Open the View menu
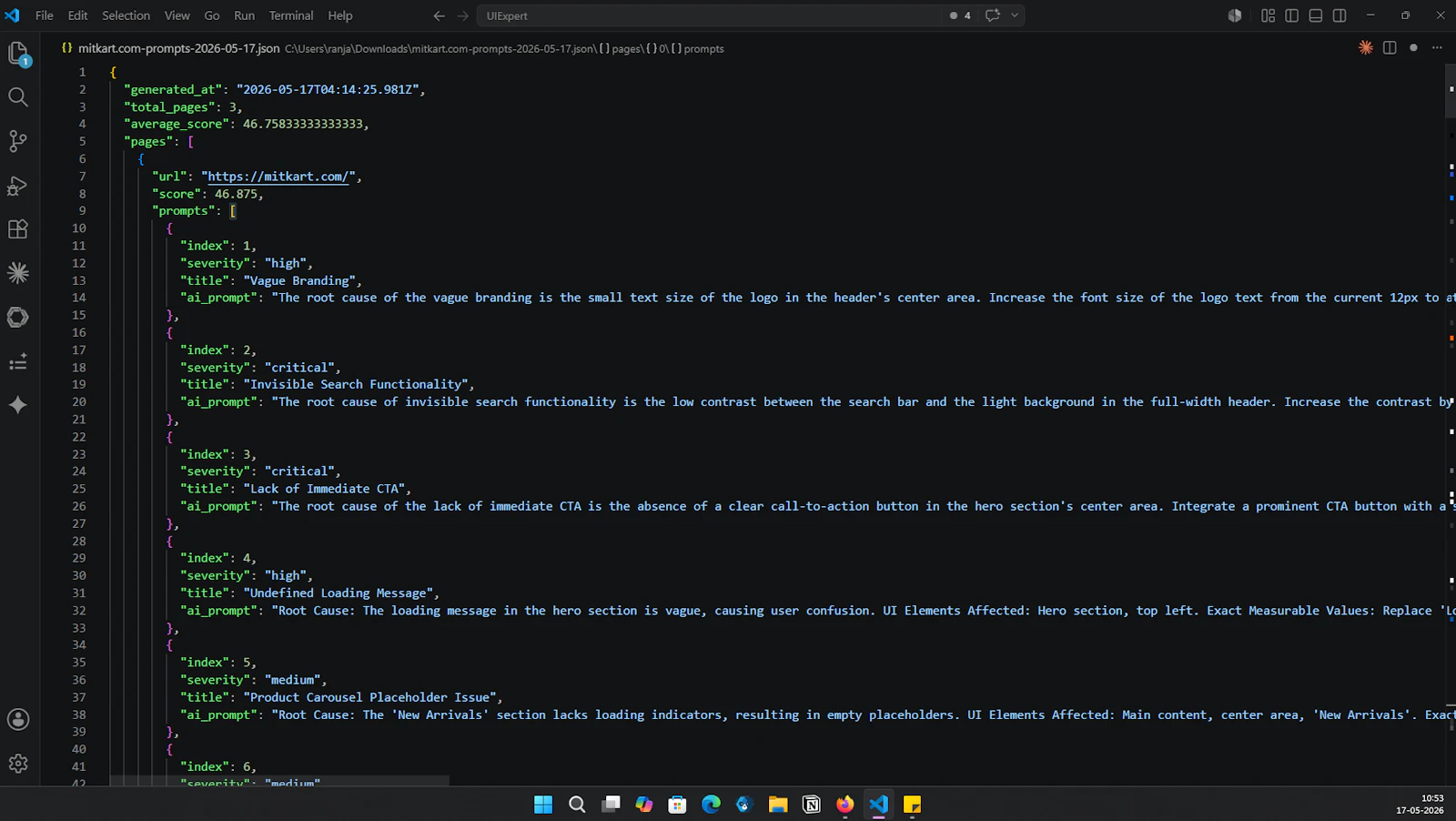The height and width of the screenshot is (821, 1456). tap(177, 15)
